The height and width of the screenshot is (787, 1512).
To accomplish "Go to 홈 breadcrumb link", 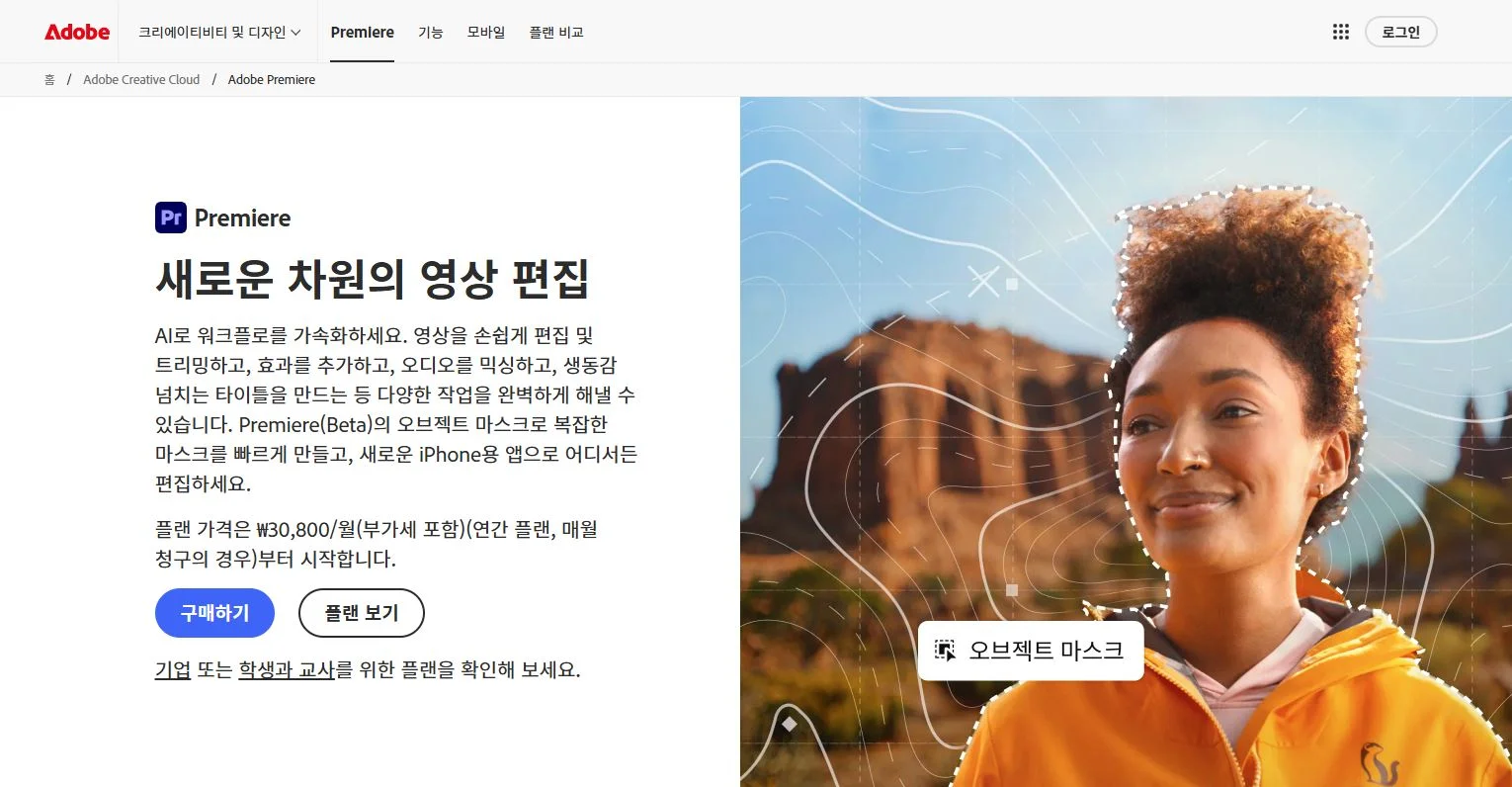I will pyautogui.click(x=49, y=79).
